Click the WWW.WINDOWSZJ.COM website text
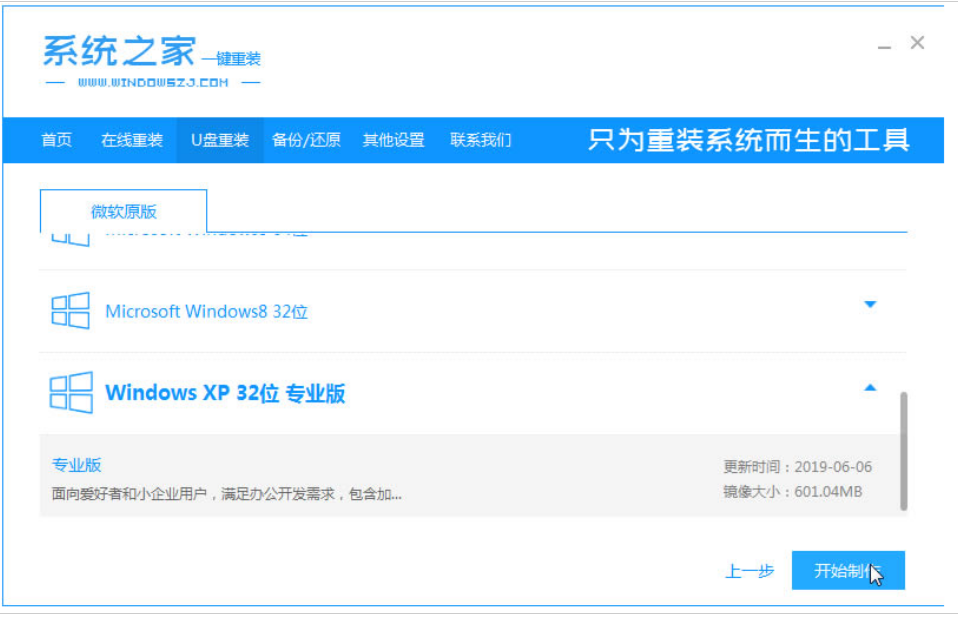Screen dimensions: 958x617 coord(153,82)
